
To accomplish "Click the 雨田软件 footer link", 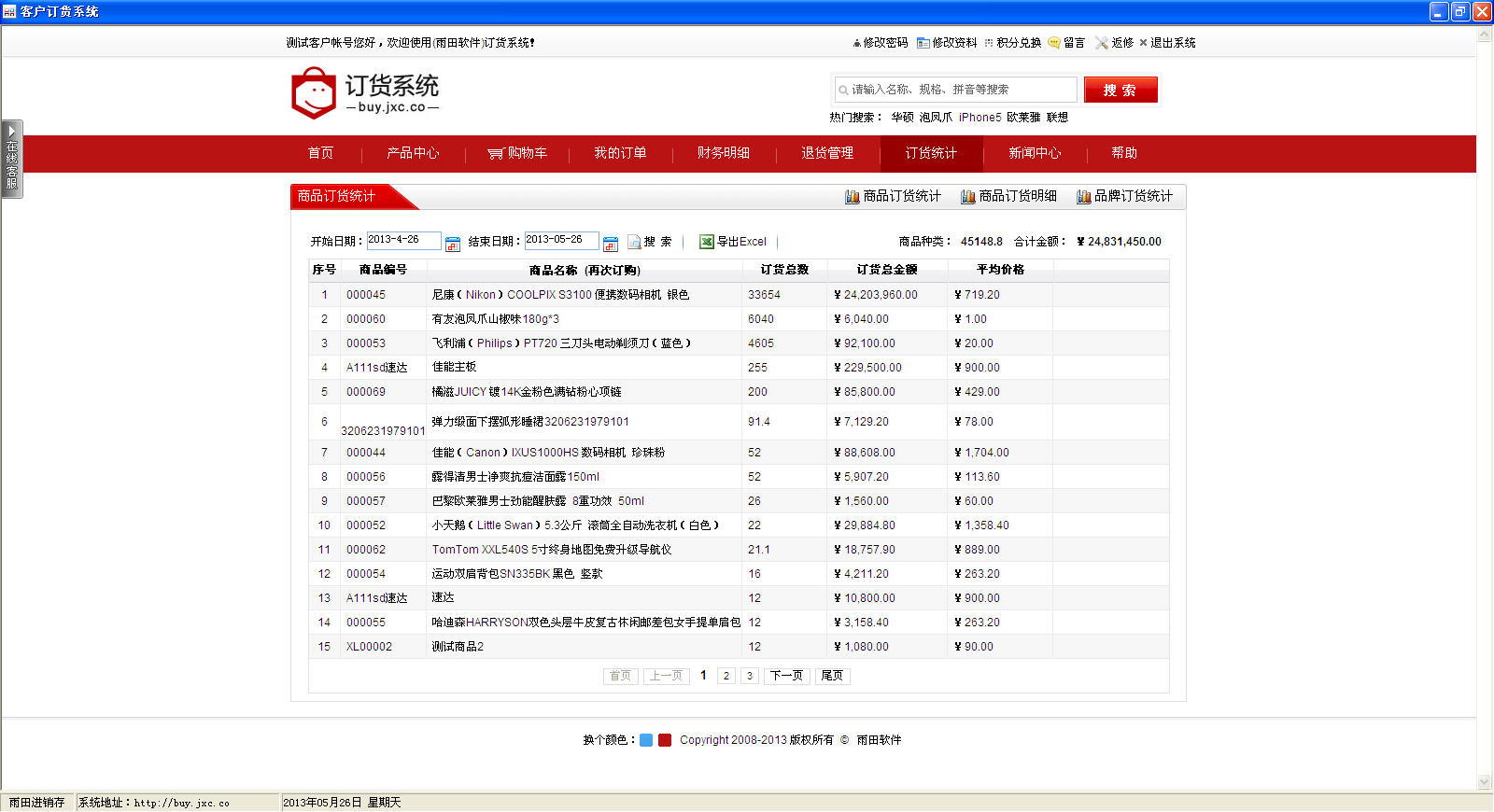I will (x=879, y=740).
